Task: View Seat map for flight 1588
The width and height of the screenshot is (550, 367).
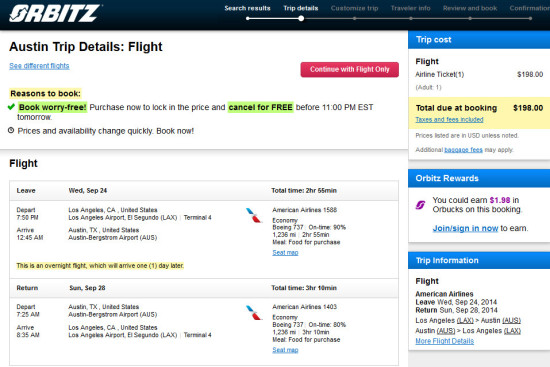Action: tap(285, 253)
